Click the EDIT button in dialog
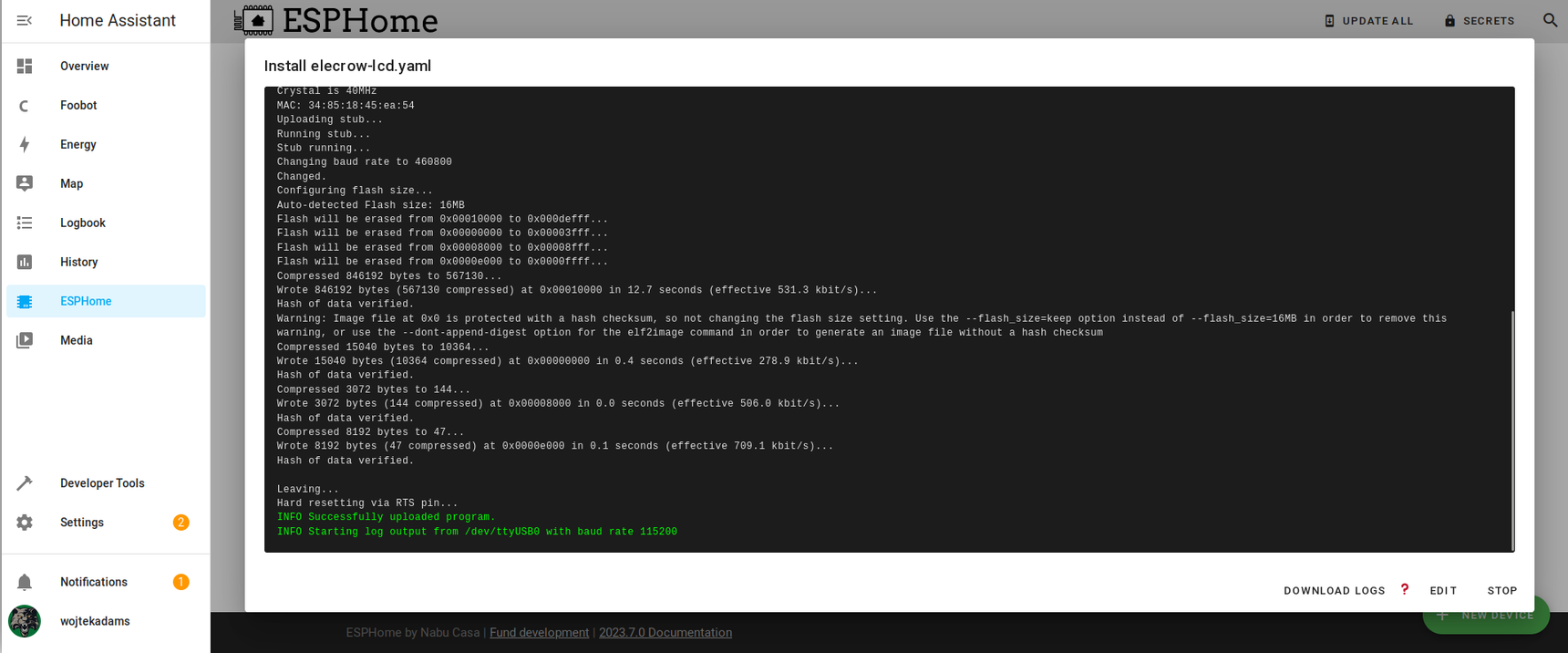Screen dimensions: 1568x653 (1443, 590)
